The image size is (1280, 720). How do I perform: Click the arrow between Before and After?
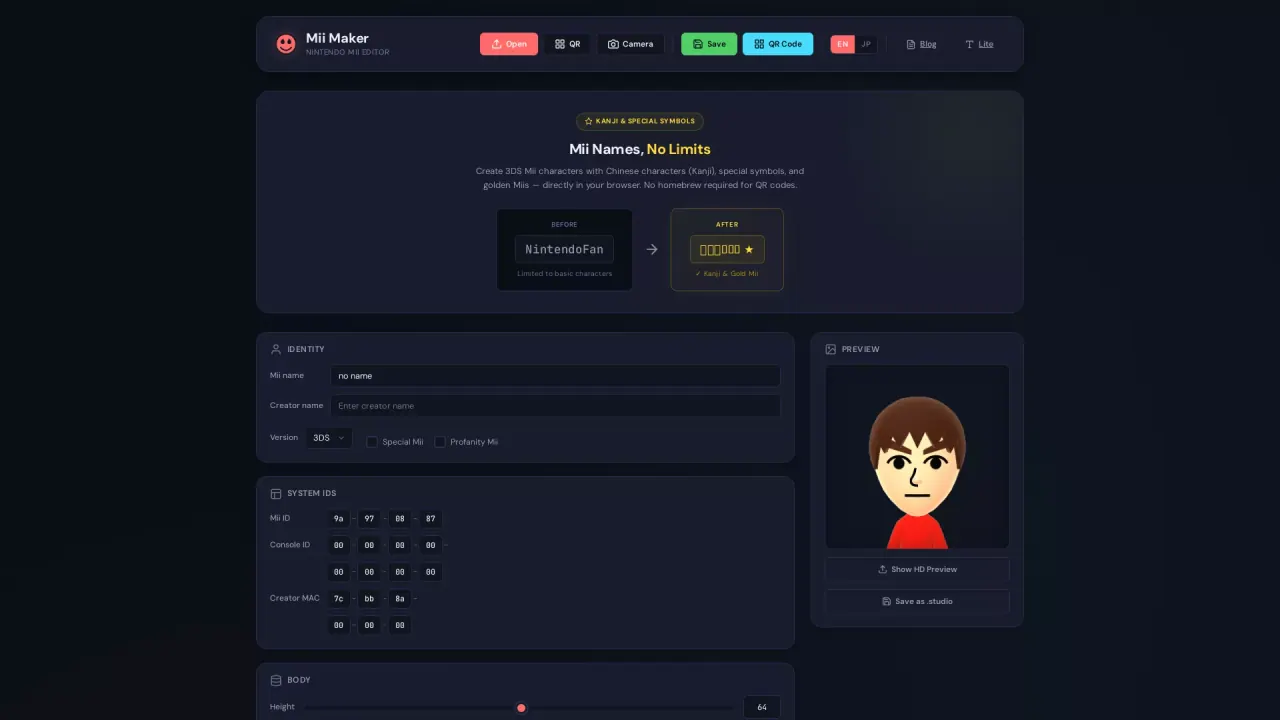651,249
